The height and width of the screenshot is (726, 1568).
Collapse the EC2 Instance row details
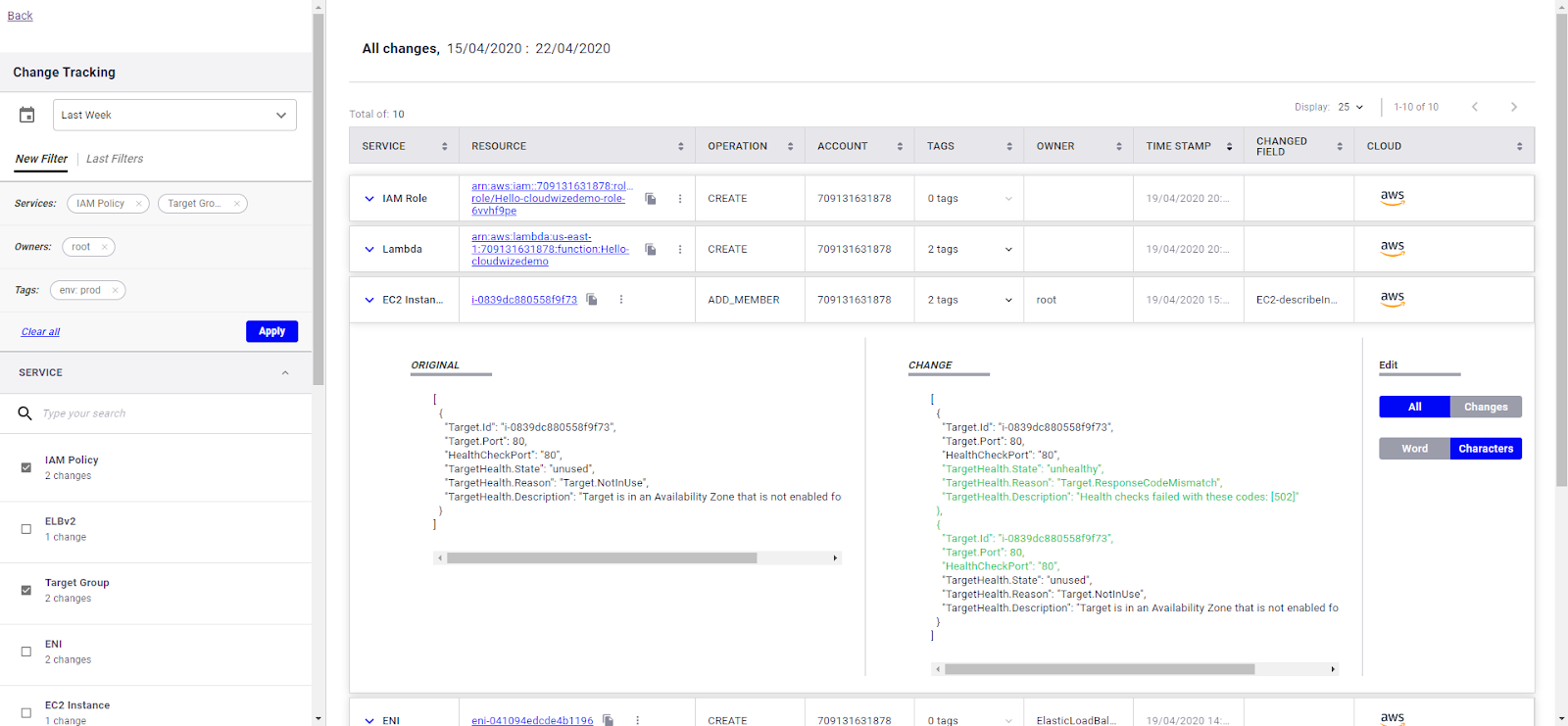pyautogui.click(x=369, y=300)
